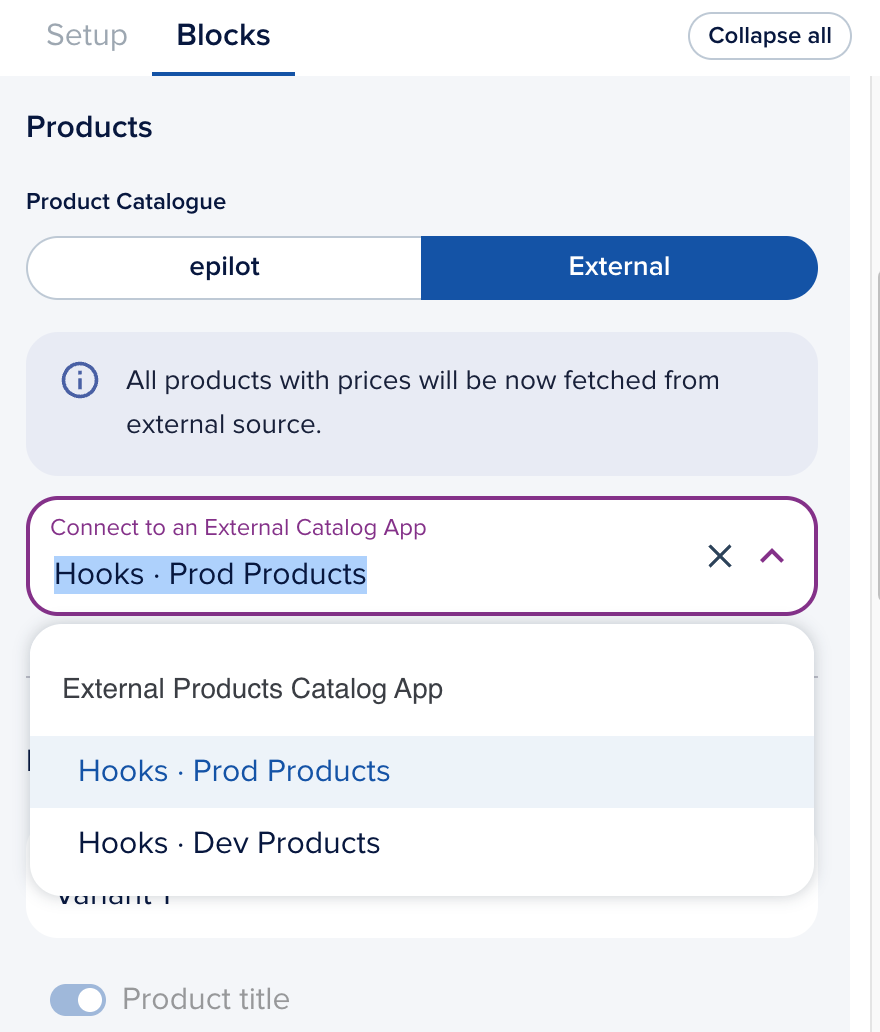Click the Connect to an External Catalog App label
The image size is (880, 1032).
click(238, 527)
